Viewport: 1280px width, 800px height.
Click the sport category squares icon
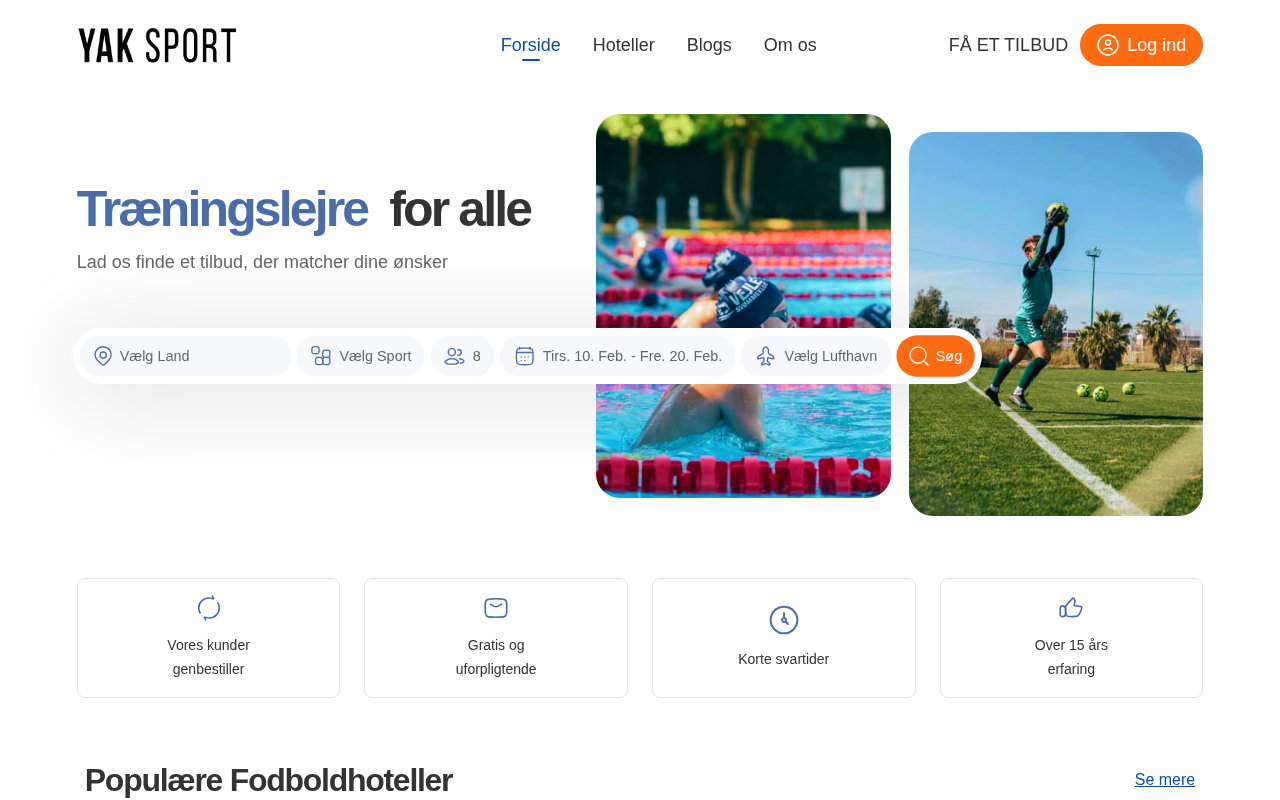321,356
